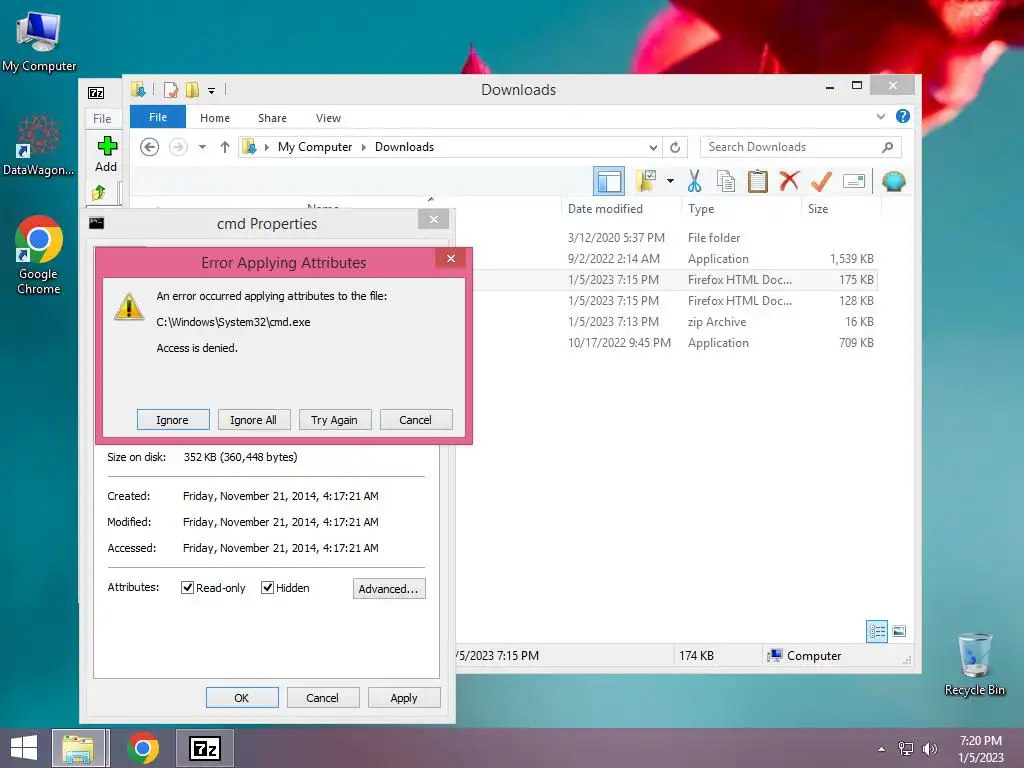Click Apply in cmd Properties
The height and width of the screenshot is (768, 1024).
click(x=404, y=697)
